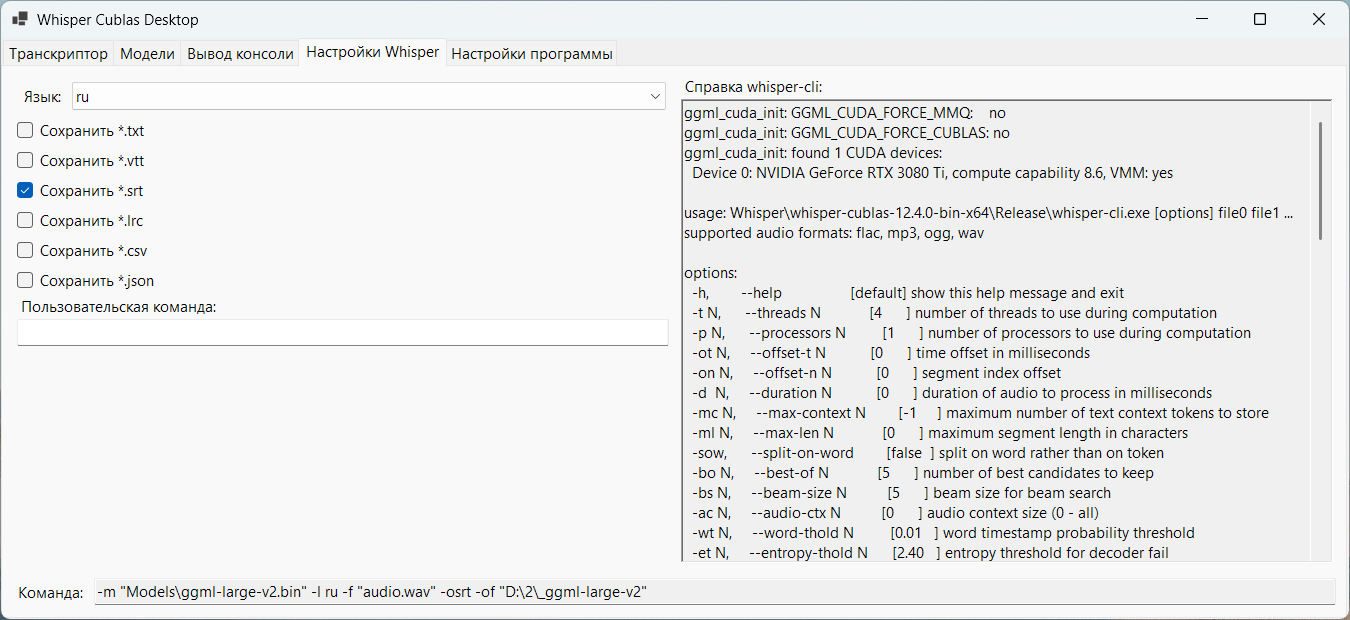Open the Настройки программы tab
The height and width of the screenshot is (620, 1350).
pos(532,54)
